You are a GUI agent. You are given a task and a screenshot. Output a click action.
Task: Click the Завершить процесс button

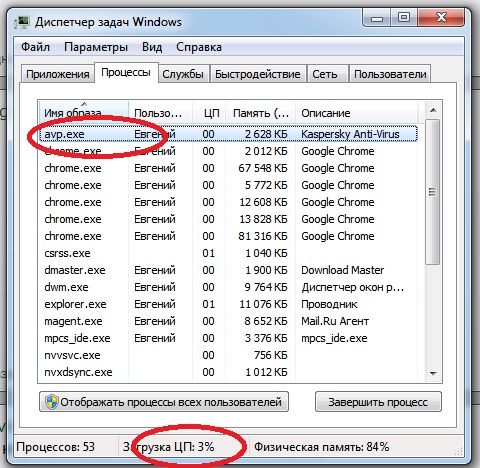pyautogui.click(x=378, y=402)
